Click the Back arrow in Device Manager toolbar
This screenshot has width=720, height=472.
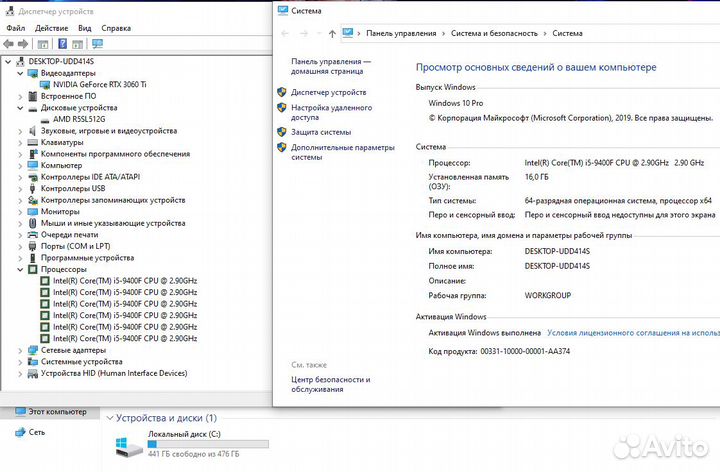[8, 44]
